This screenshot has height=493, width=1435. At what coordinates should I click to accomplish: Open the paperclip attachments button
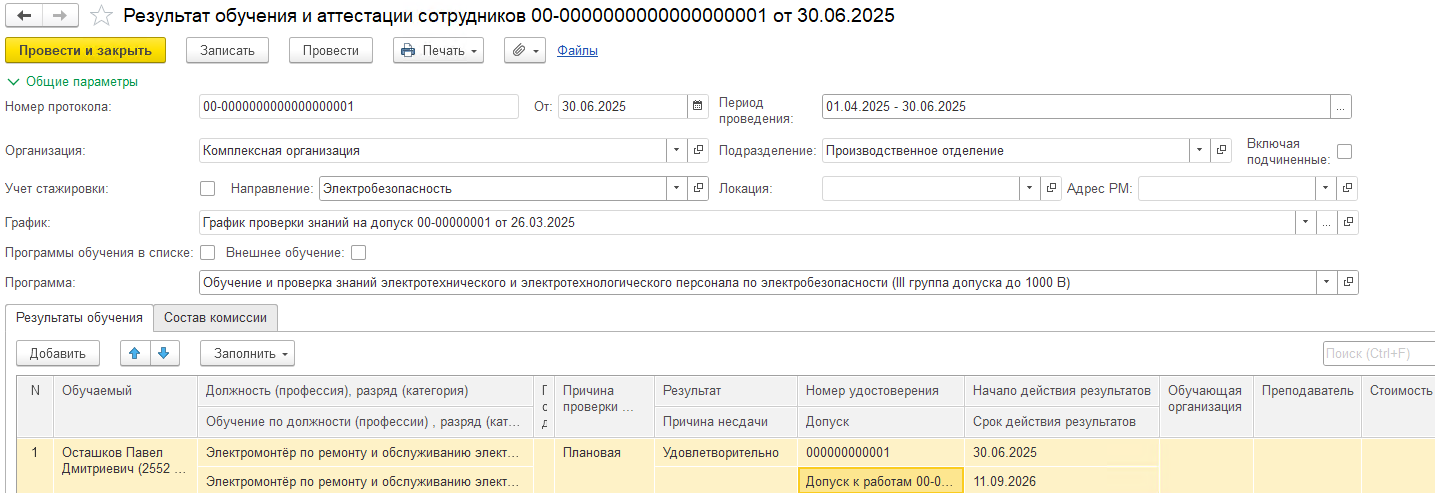pos(524,50)
